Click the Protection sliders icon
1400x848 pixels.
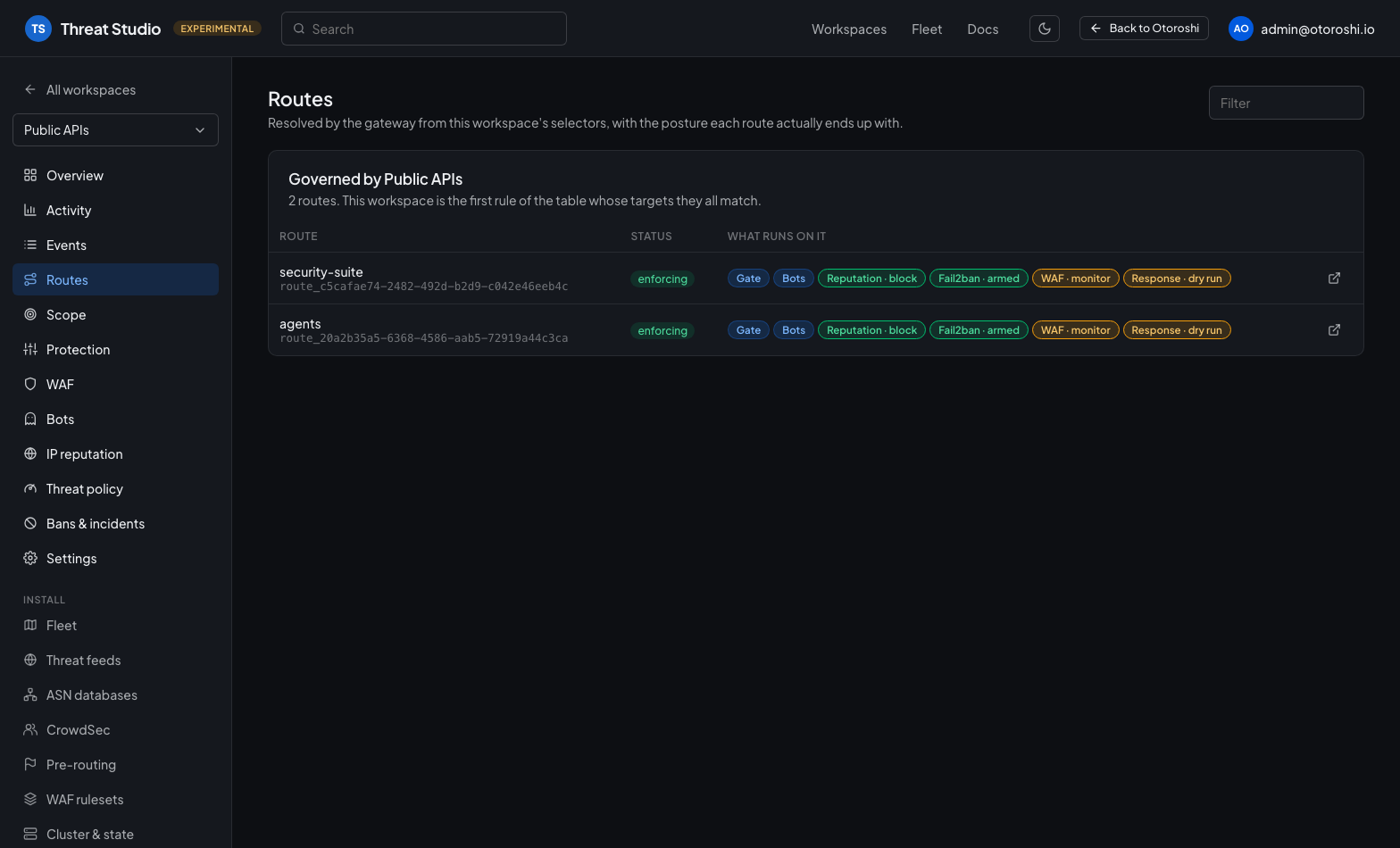click(x=30, y=350)
